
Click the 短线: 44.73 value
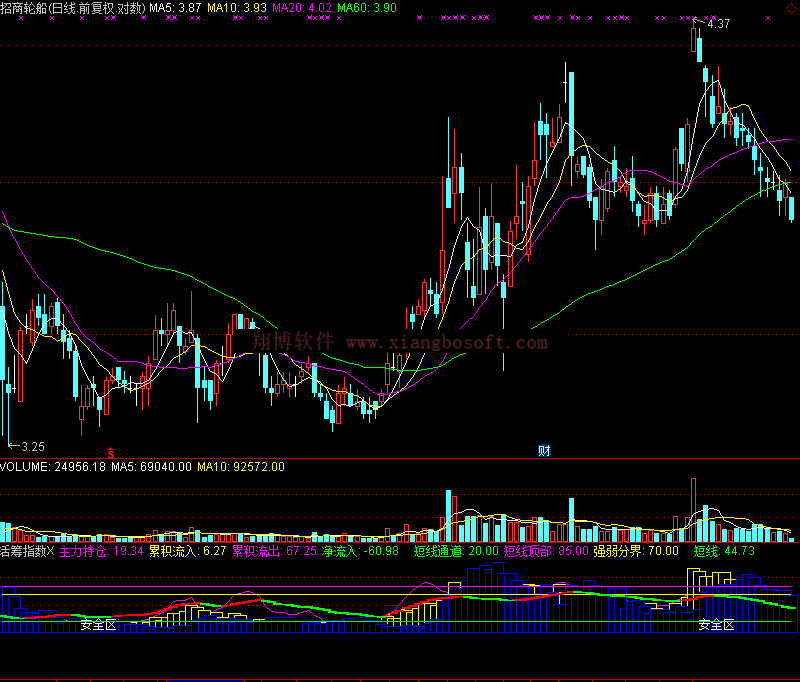[724, 551]
